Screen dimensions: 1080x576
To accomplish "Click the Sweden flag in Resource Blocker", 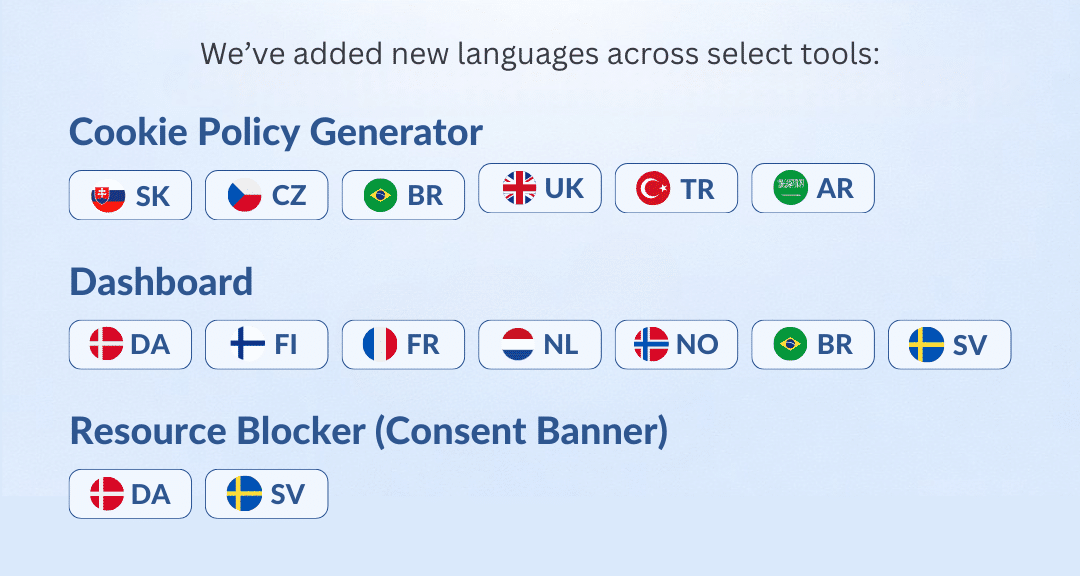I will [x=244, y=494].
